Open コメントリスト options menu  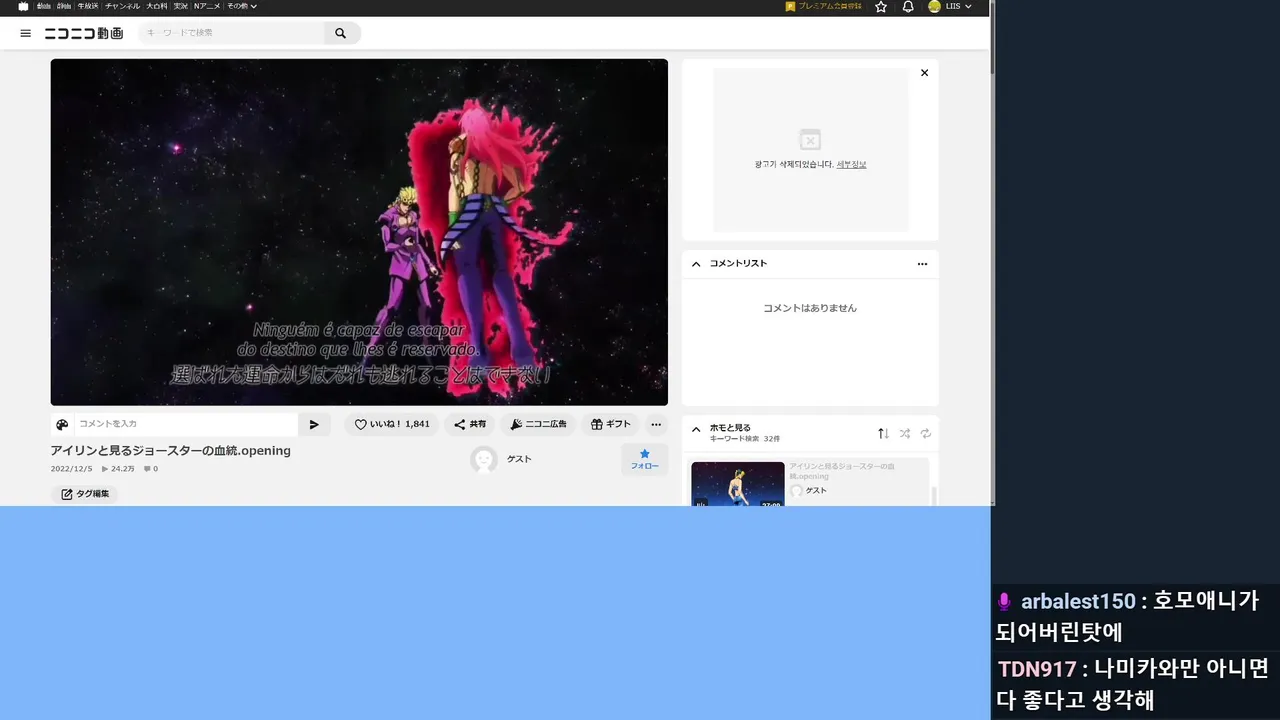922,264
